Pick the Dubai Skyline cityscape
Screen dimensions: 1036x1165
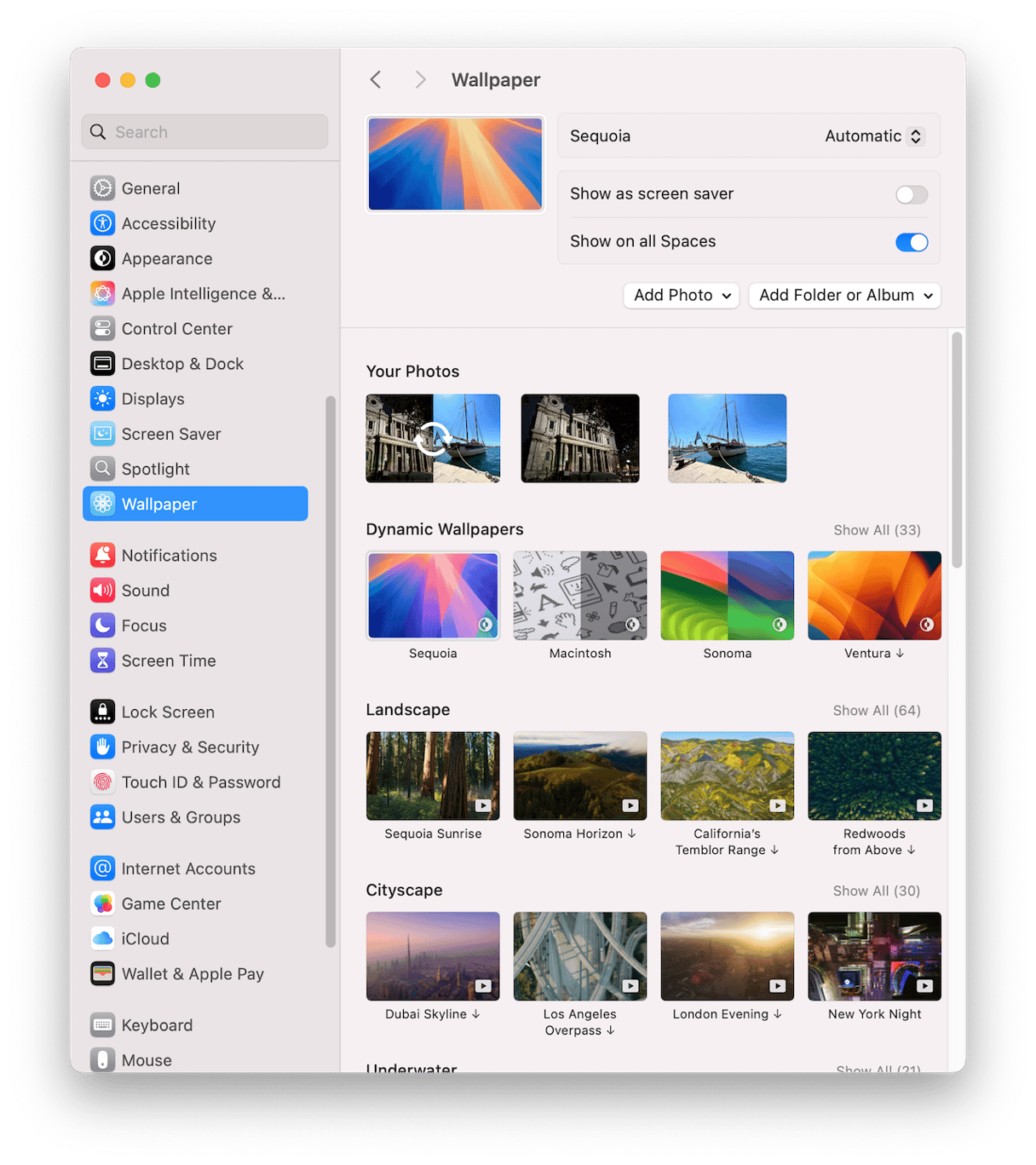(x=433, y=956)
